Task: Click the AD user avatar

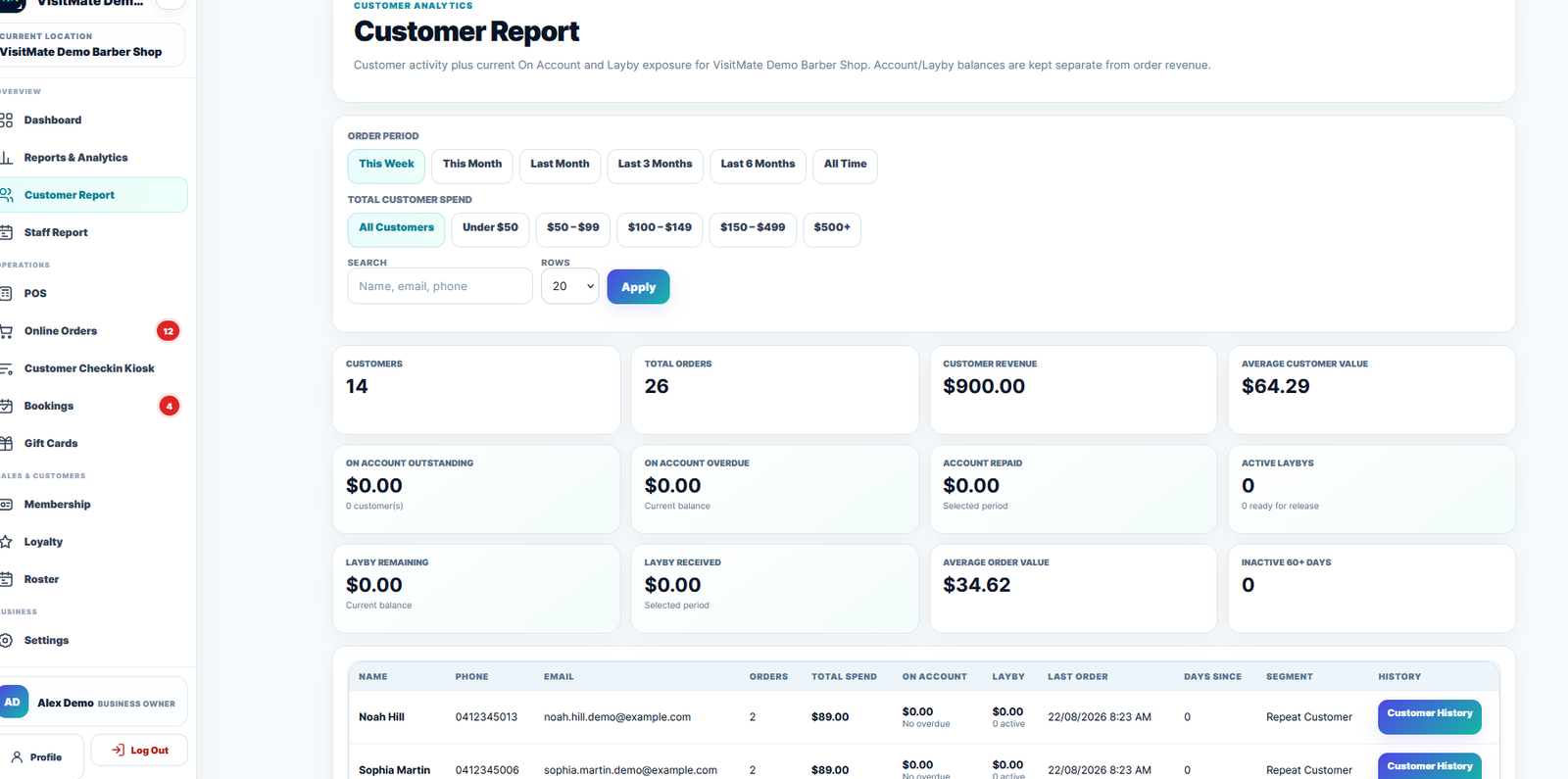Action: 13,702
